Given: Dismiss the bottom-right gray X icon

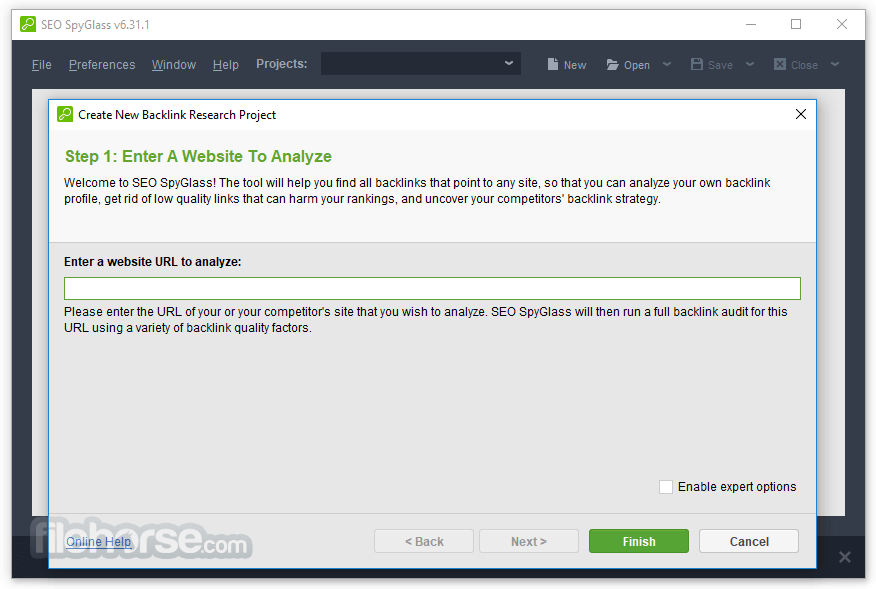Looking at the screenshot, I should pyautogui.click(x=844, y=557).
